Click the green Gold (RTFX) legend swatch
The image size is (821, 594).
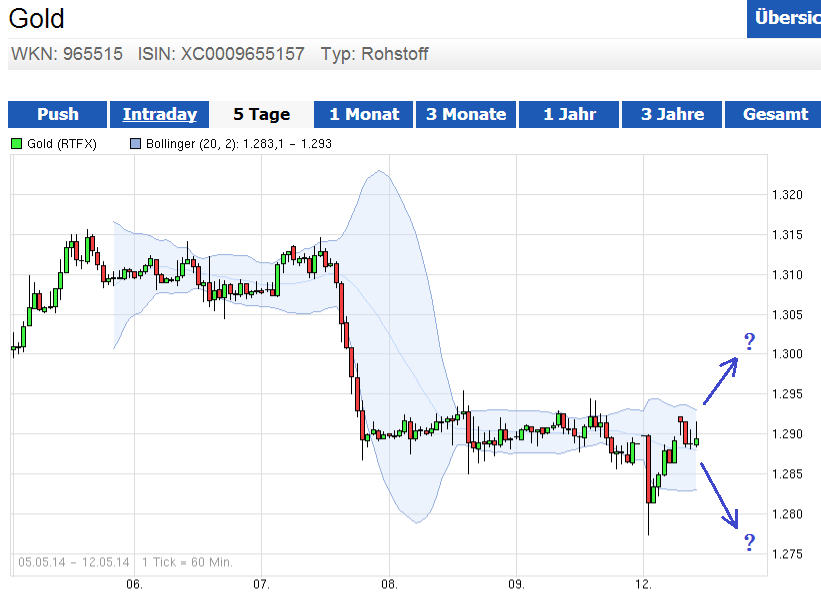(x=17, y=144)
